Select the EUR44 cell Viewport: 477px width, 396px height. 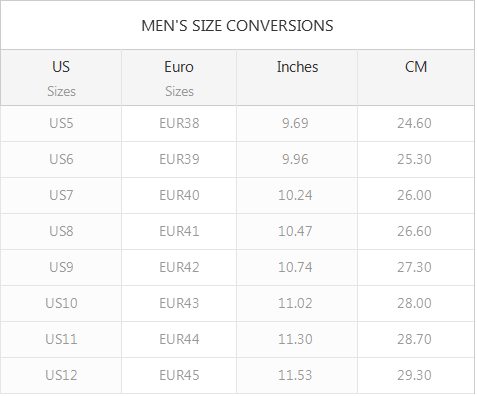pyautogui.click(x=179, y=339)
